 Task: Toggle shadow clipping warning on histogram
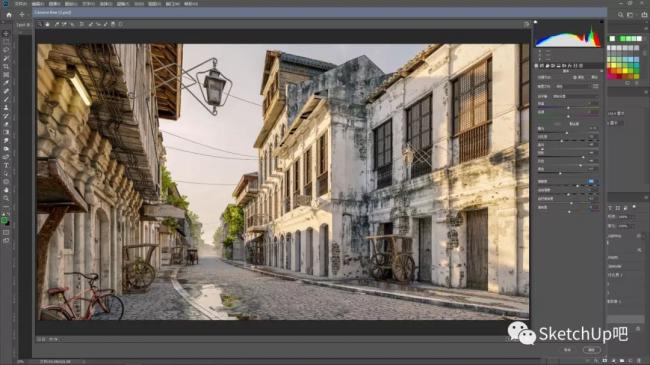point(536,22)
